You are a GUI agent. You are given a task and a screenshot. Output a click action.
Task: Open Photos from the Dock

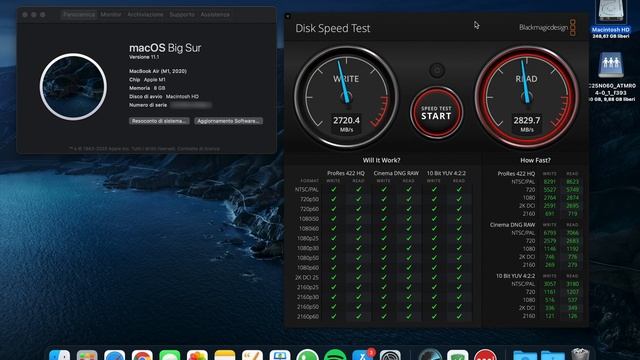coord(197,355)
